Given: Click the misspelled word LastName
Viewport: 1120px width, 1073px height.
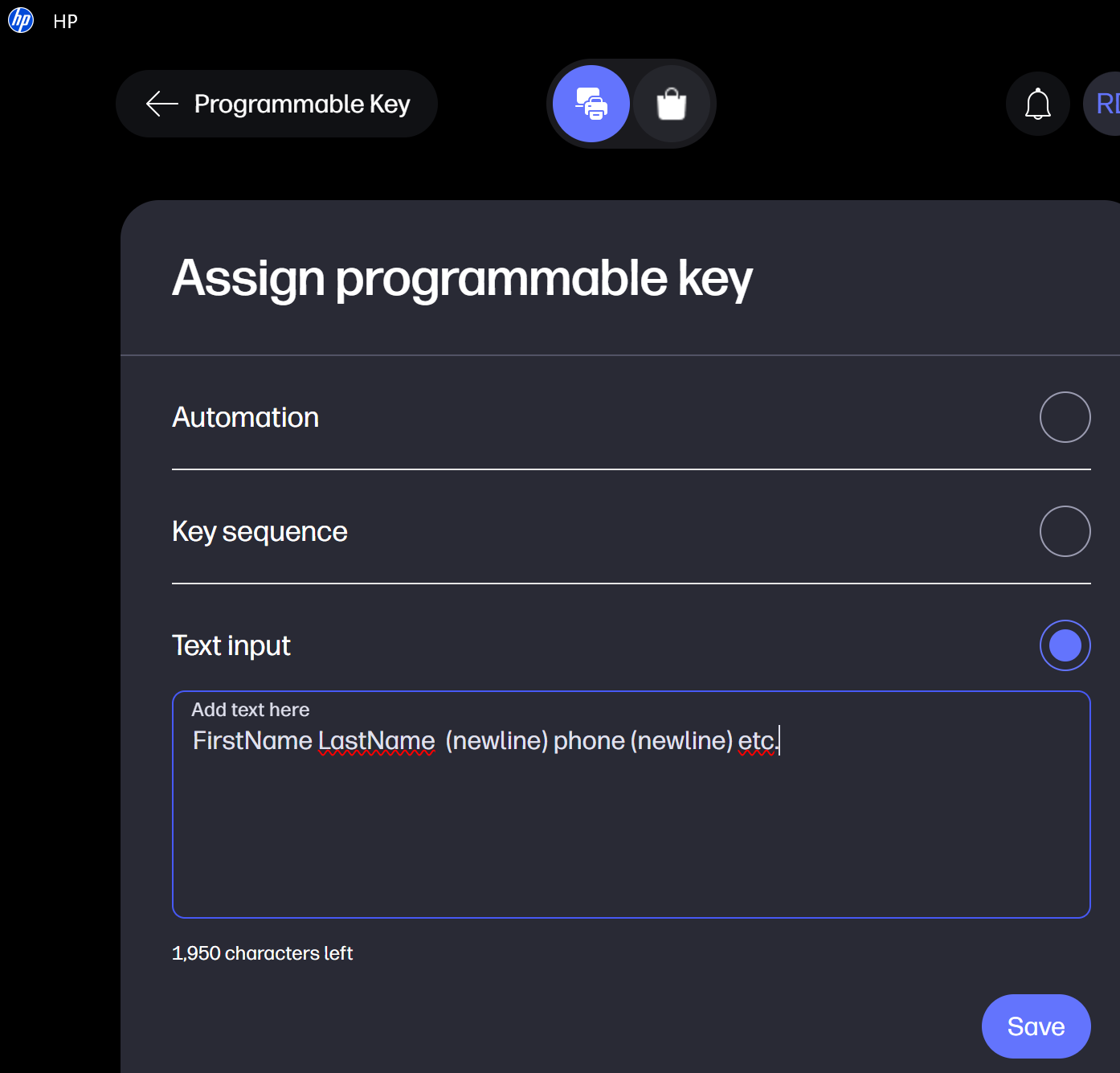Looking at the screenshot, I should point(377,740).
